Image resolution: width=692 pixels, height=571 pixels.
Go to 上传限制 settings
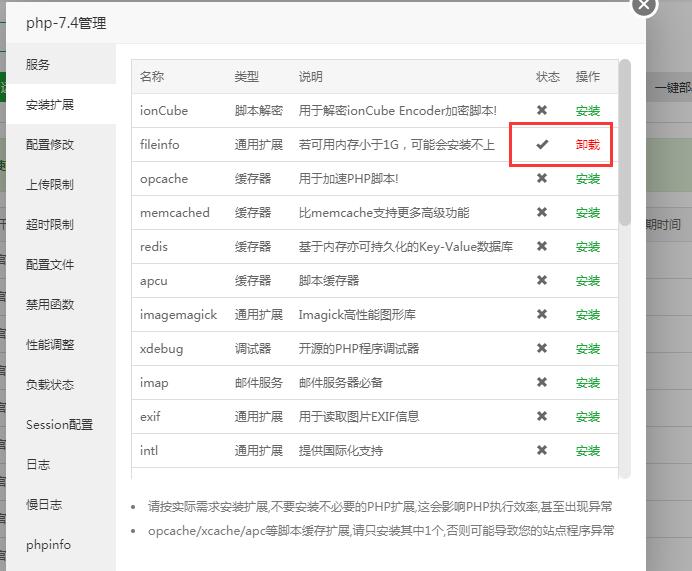click(x=61, y=184)
